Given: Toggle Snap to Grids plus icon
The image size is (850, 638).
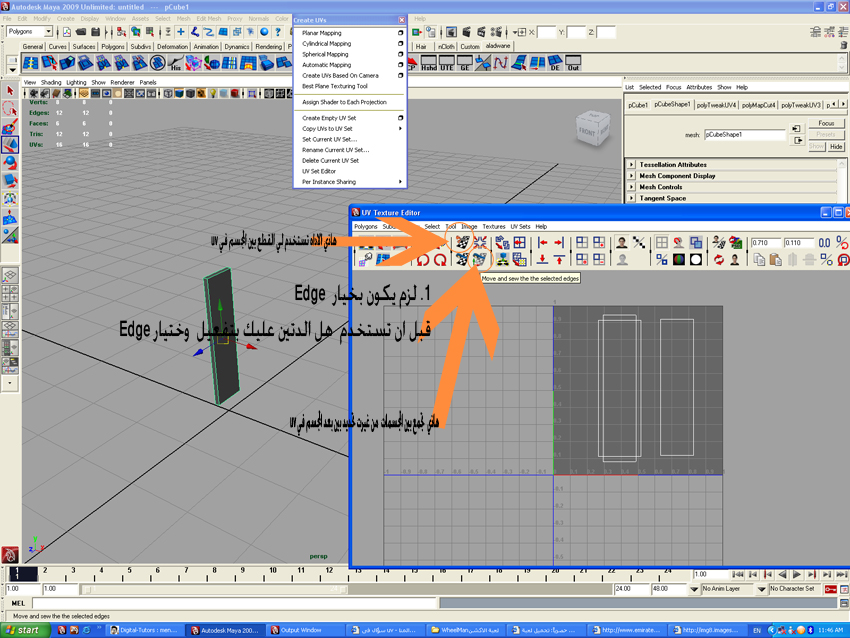Looking at the screenshot, I should coord(181,32).
